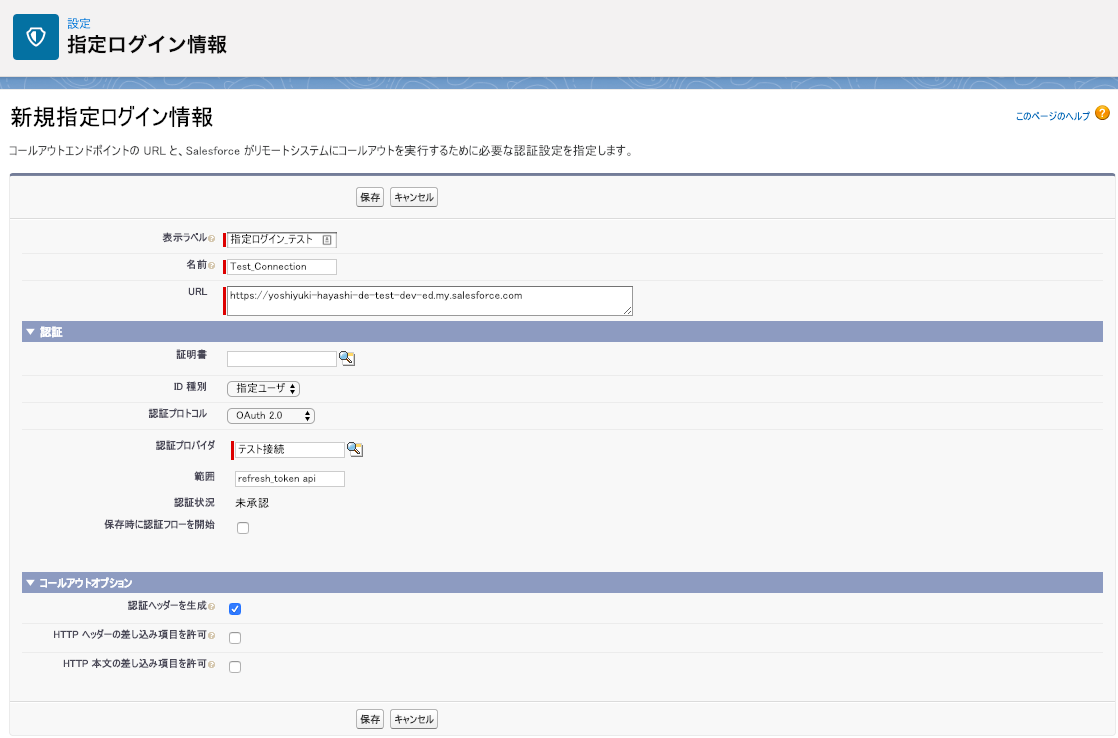1118x738 pixels.
Task: Click the 設定 breadcrumb link
Action: point(79,24)
